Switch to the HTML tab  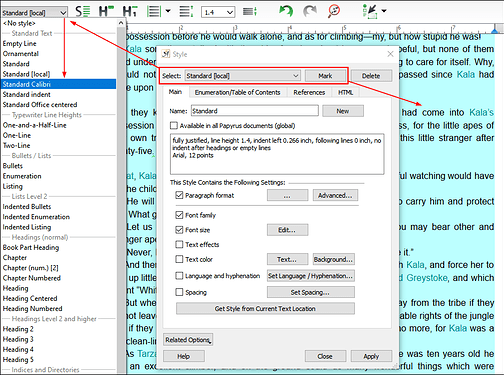pyautogui.click(x=345, y=92)
